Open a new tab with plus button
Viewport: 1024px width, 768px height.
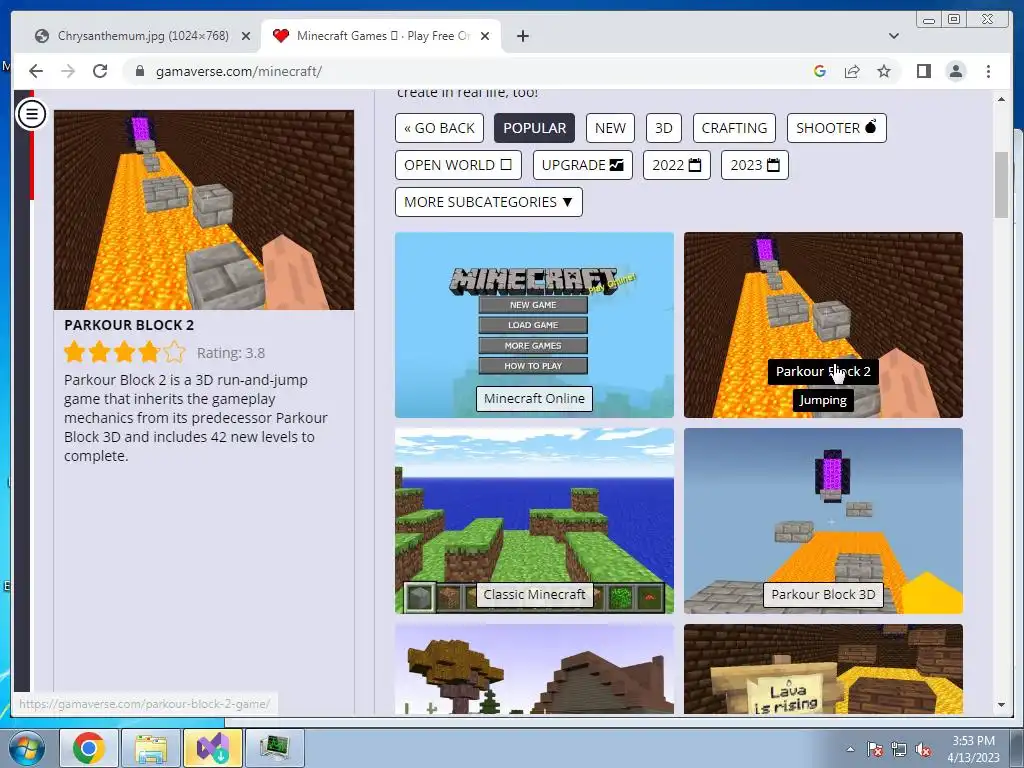[x=522, y=36]
